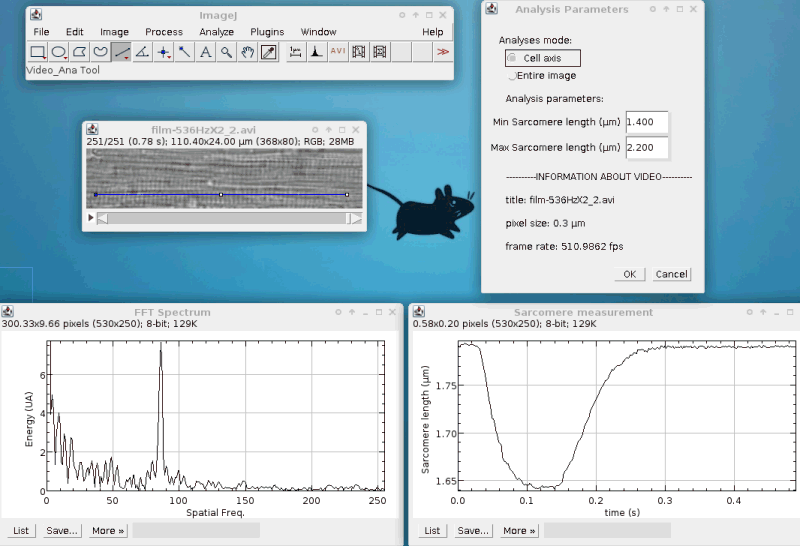
Task: Expand More » in FFT Spectrum window
Action: [108, 530]
